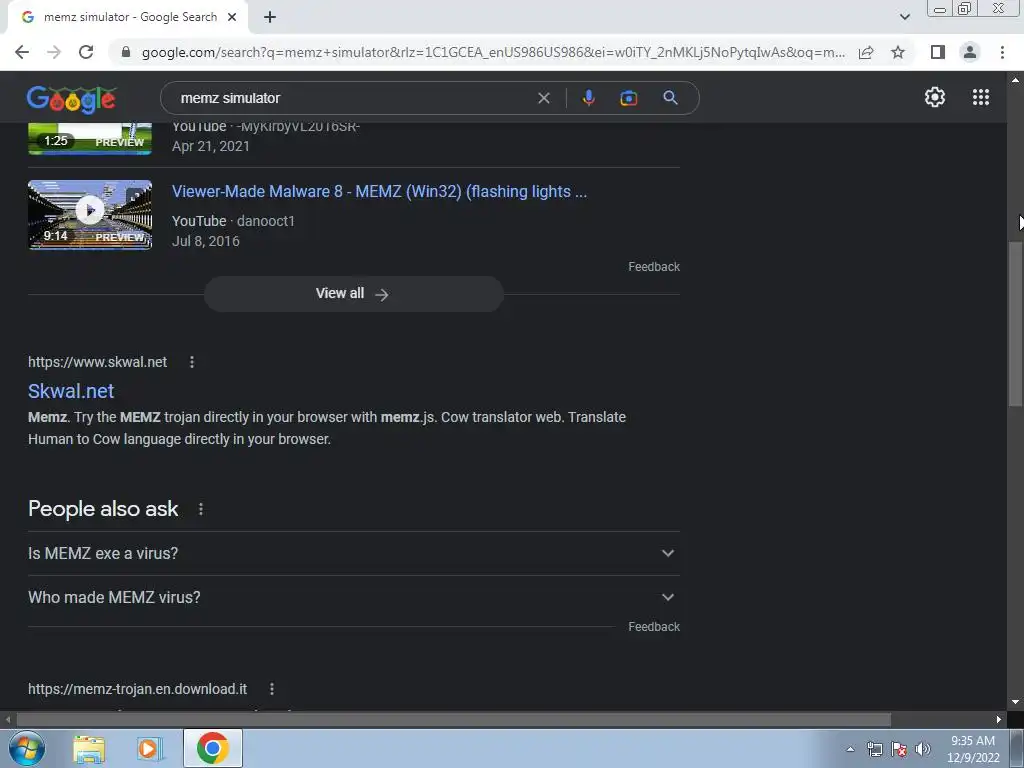1024x768 pixels.
Task: Click the browser forward arrow
Action: pyautogui.click(x=54, y=52)
